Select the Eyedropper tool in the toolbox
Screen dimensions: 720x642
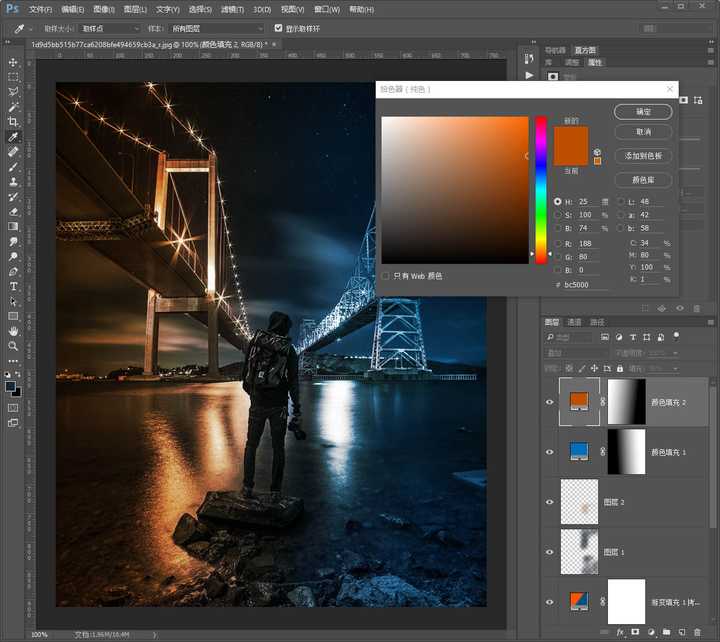[13, 137]
